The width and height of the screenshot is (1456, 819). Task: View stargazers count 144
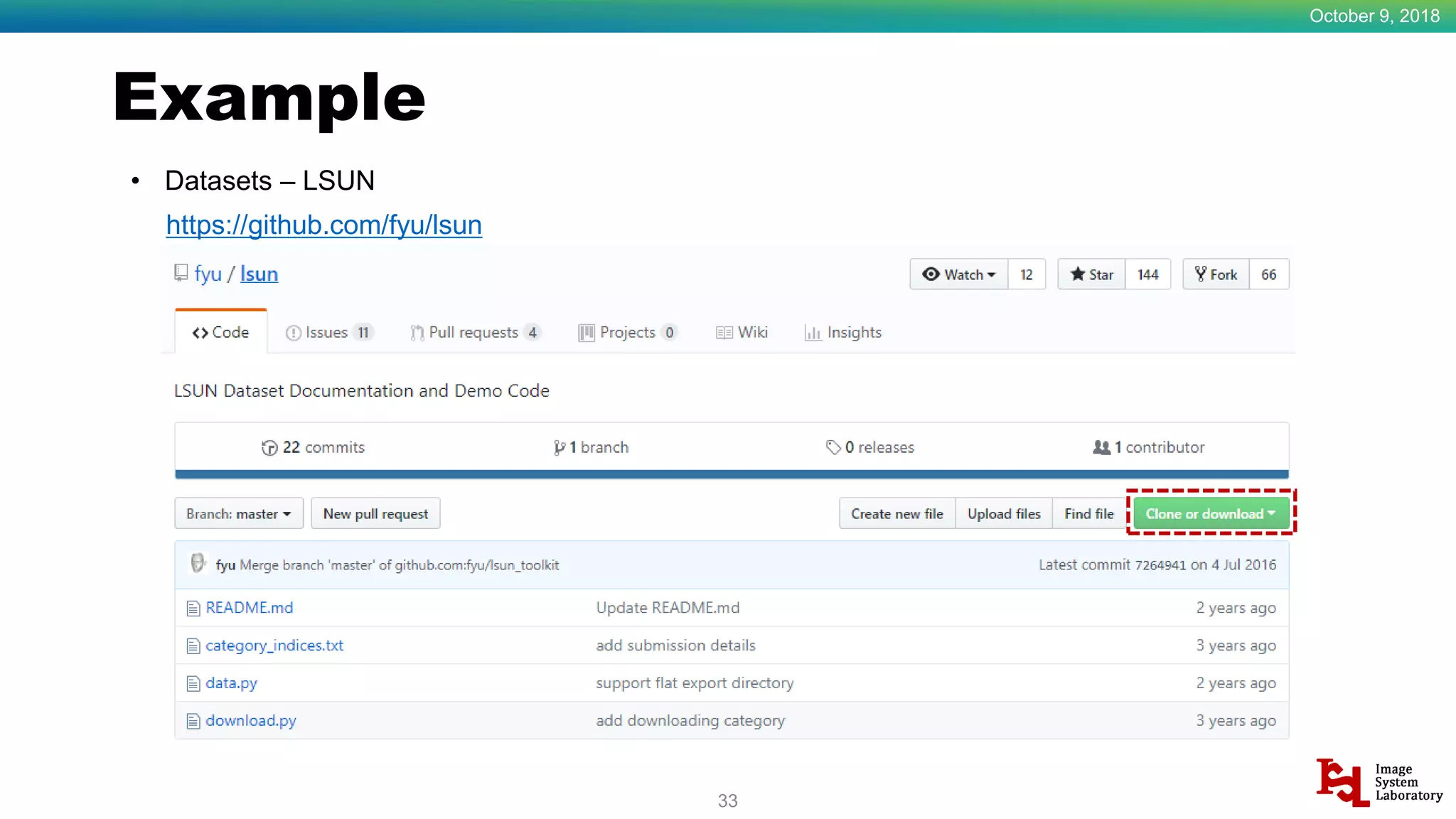[x=1147, y=274]
